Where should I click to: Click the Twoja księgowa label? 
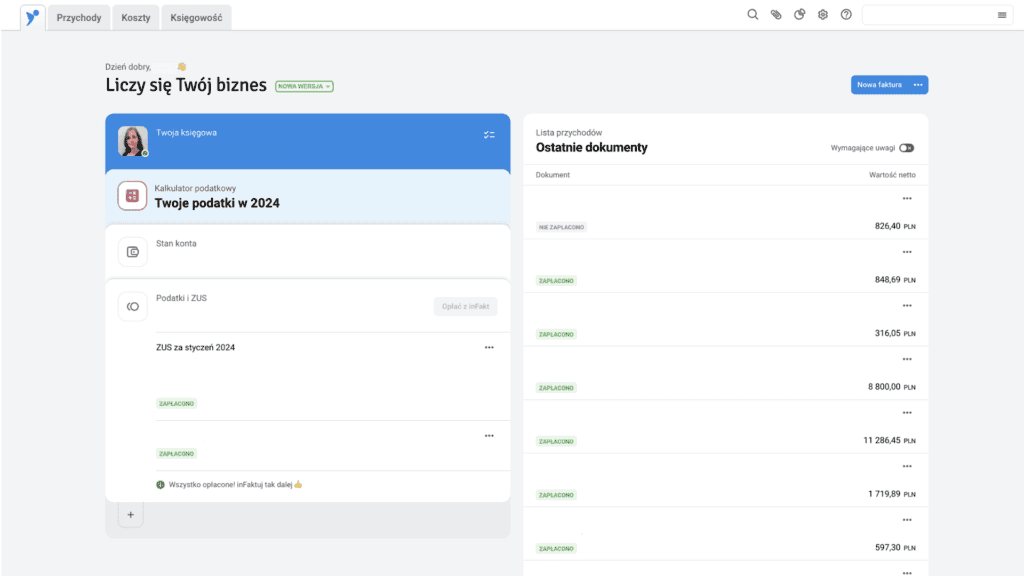[x=186, y=133]
